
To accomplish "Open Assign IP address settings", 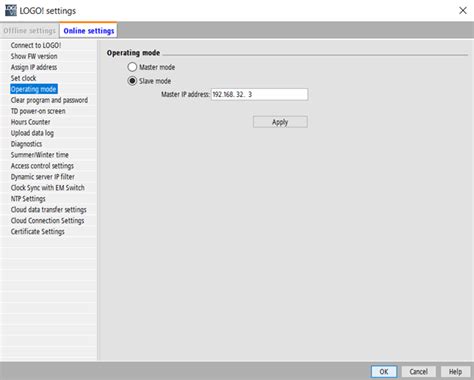I will (x=34, y=67).
